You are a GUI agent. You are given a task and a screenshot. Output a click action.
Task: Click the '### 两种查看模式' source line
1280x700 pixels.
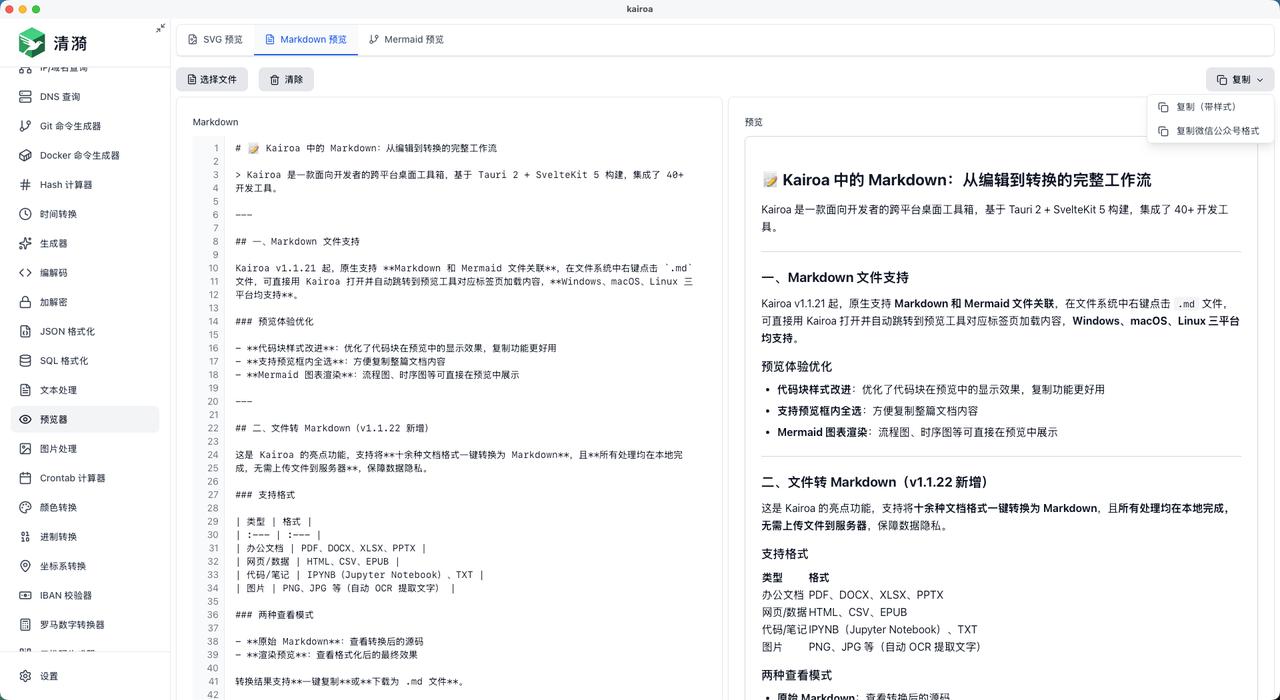(274, 615)
